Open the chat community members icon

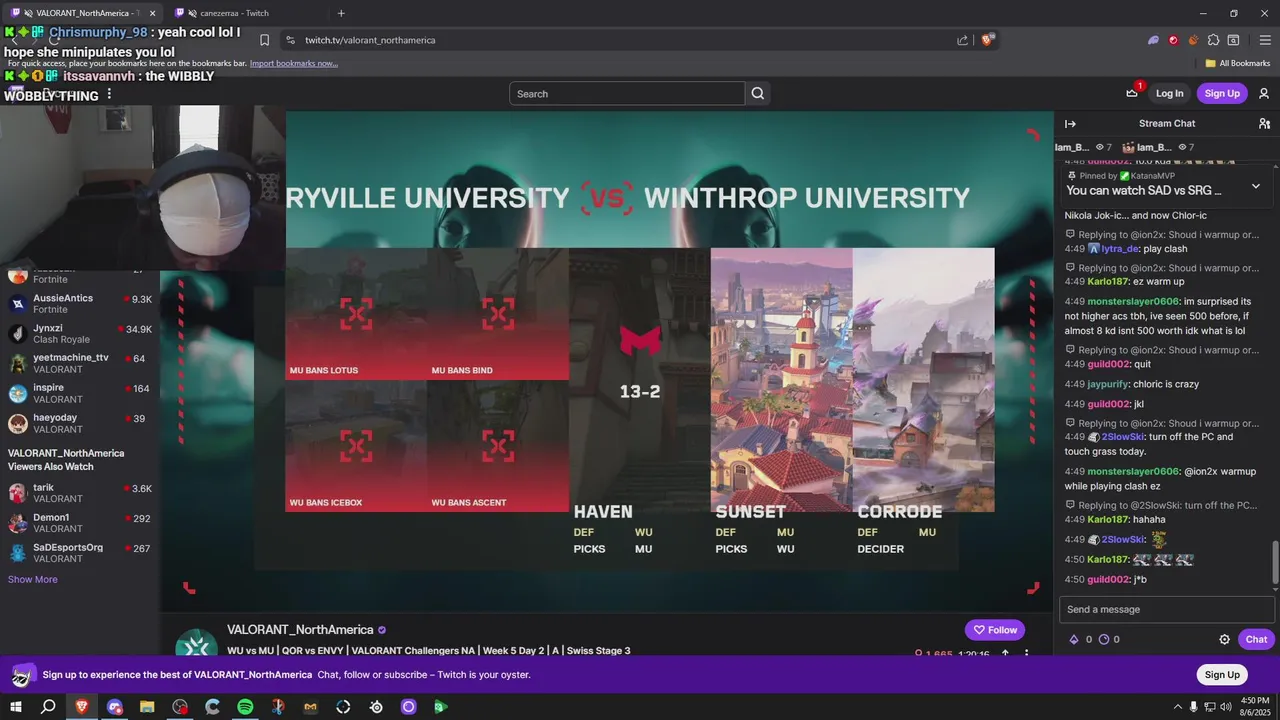(1264, 124)
